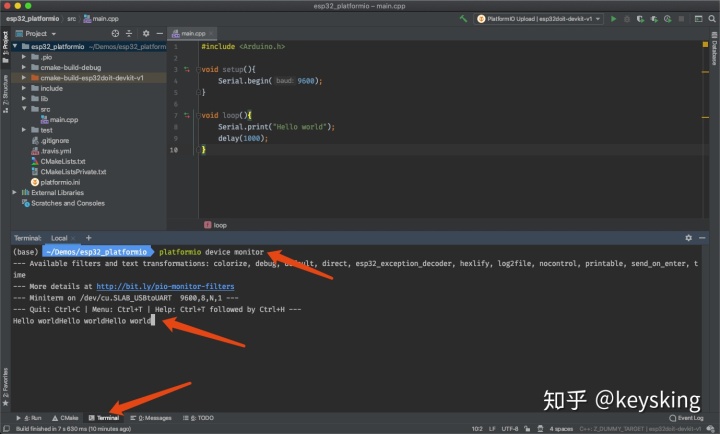Open the pio-monitor-filters link
The image size is (720, 434).
(x=165, y=287)
